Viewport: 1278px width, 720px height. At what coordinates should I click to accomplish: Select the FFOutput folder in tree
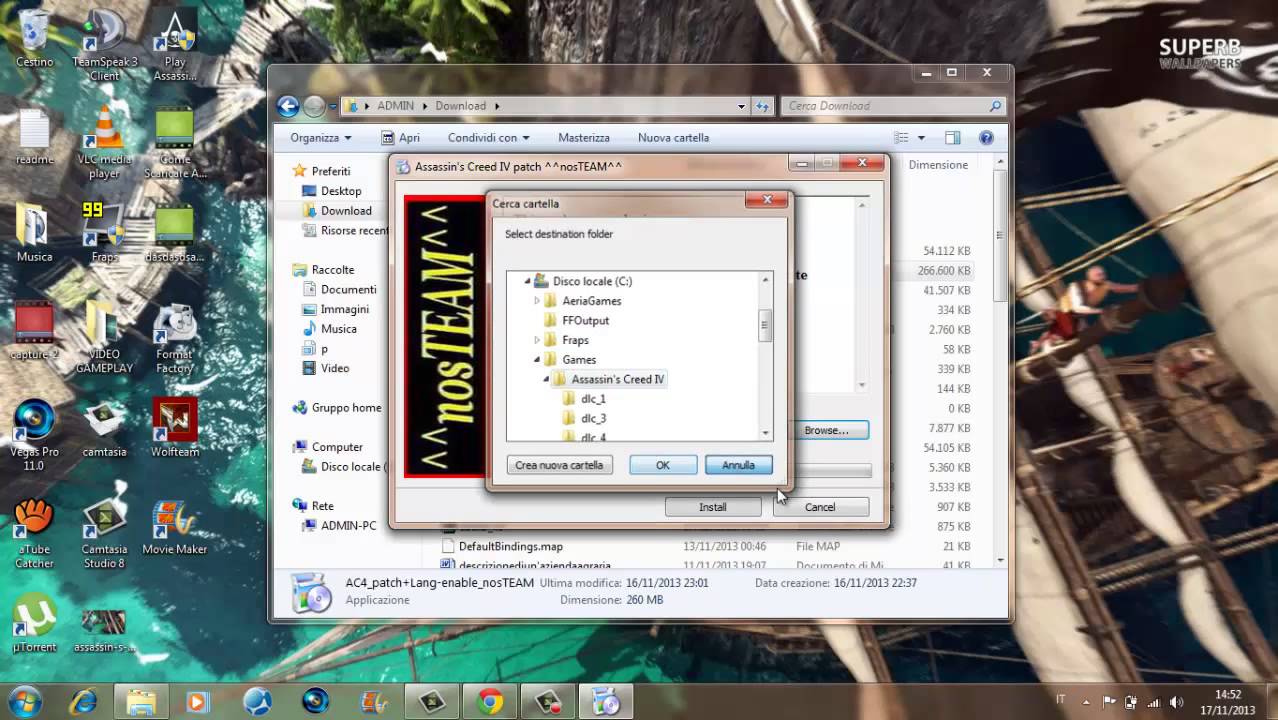[585, 321]
